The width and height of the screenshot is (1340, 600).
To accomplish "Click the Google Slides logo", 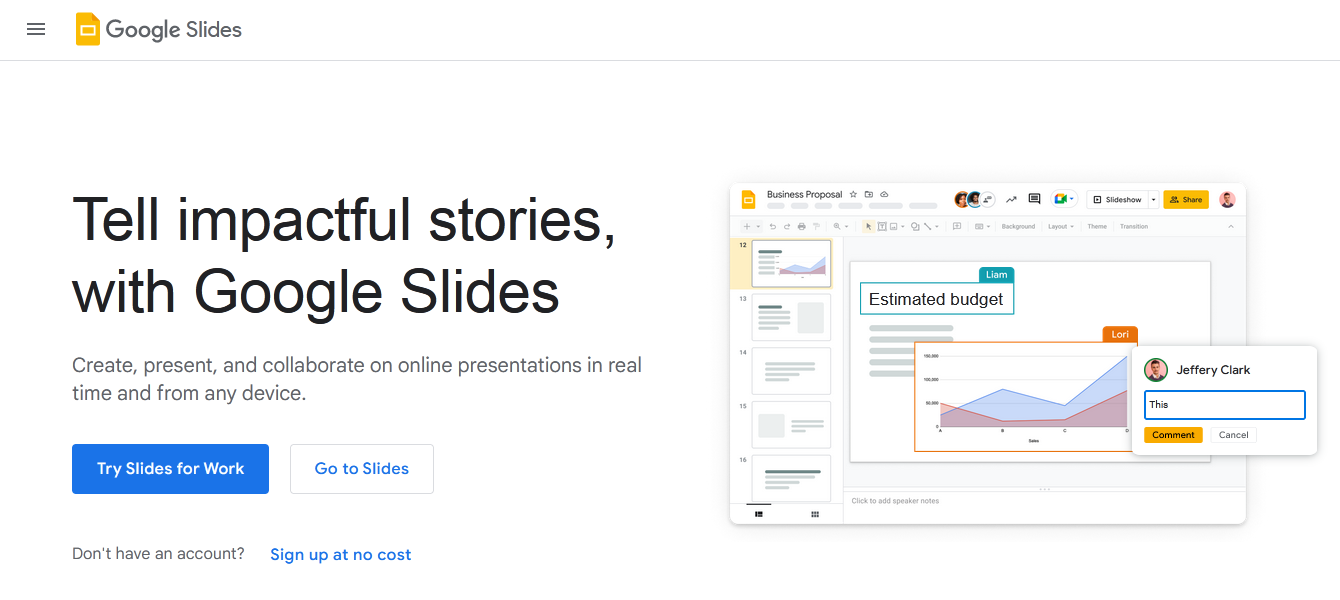I will click(159, 29).
